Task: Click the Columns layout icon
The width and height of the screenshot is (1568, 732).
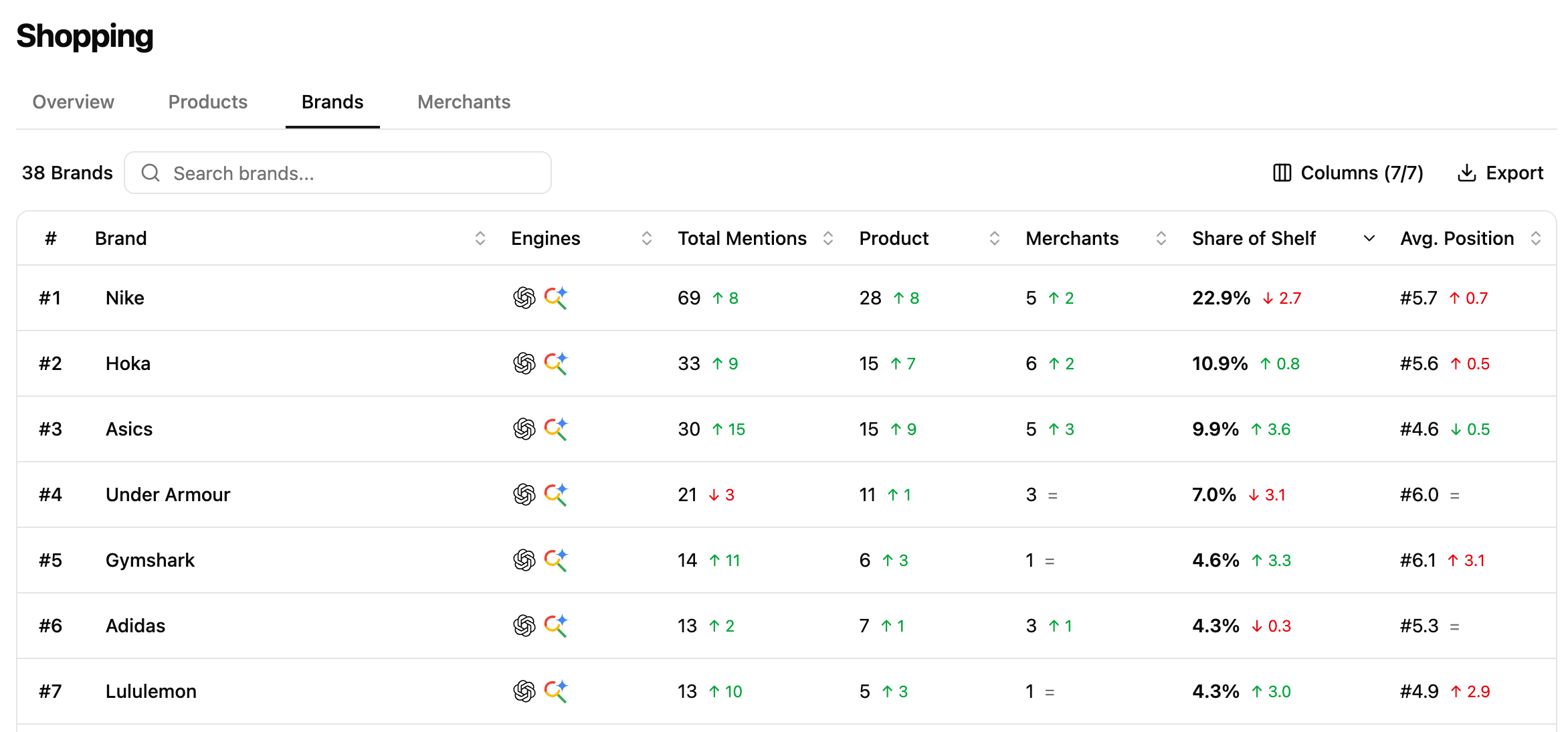Action: coord(1282,173)
